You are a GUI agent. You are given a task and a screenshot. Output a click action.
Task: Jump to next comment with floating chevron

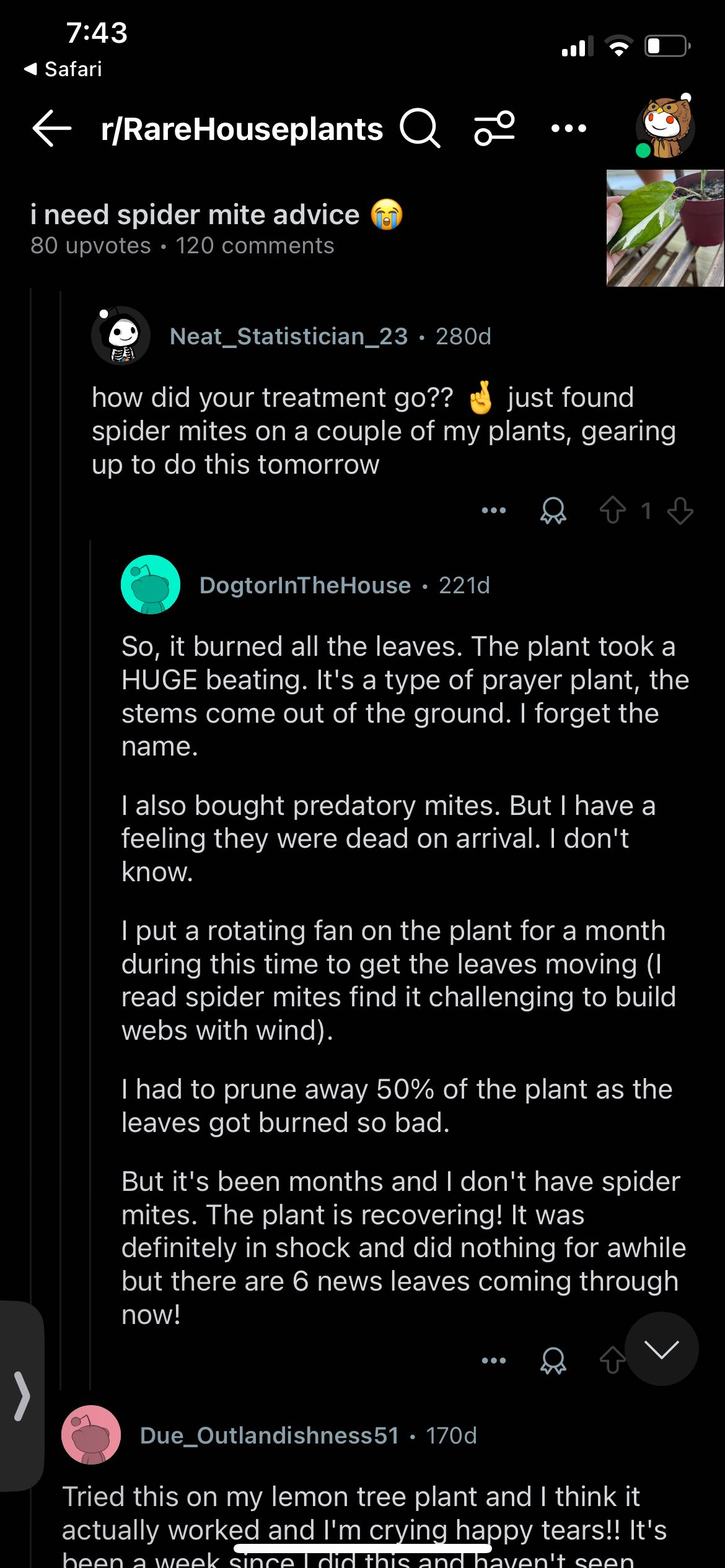tap(661, 1349)
